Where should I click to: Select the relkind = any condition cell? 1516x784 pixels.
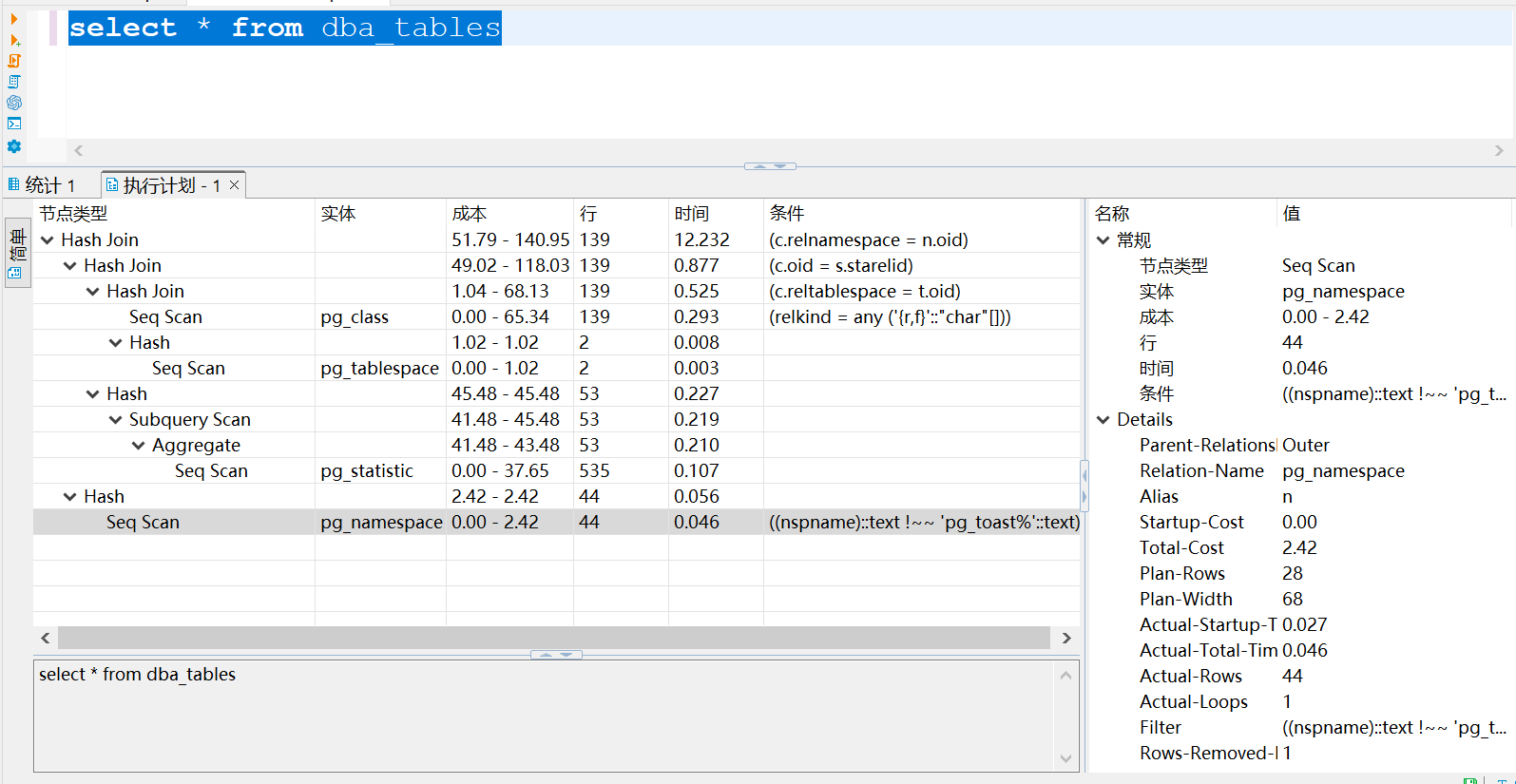pyautogui.click(x=922, y=317)
